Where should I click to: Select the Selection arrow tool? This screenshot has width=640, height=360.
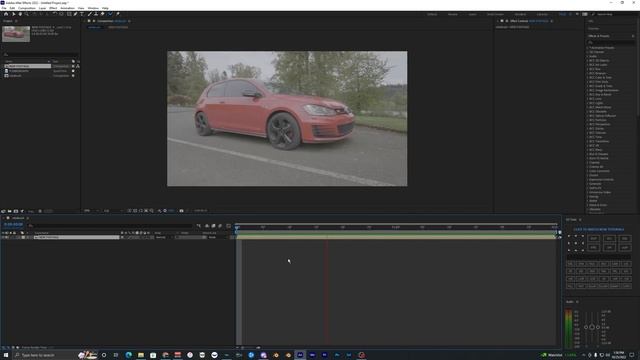pyautogui.click(x=13, y=14)
